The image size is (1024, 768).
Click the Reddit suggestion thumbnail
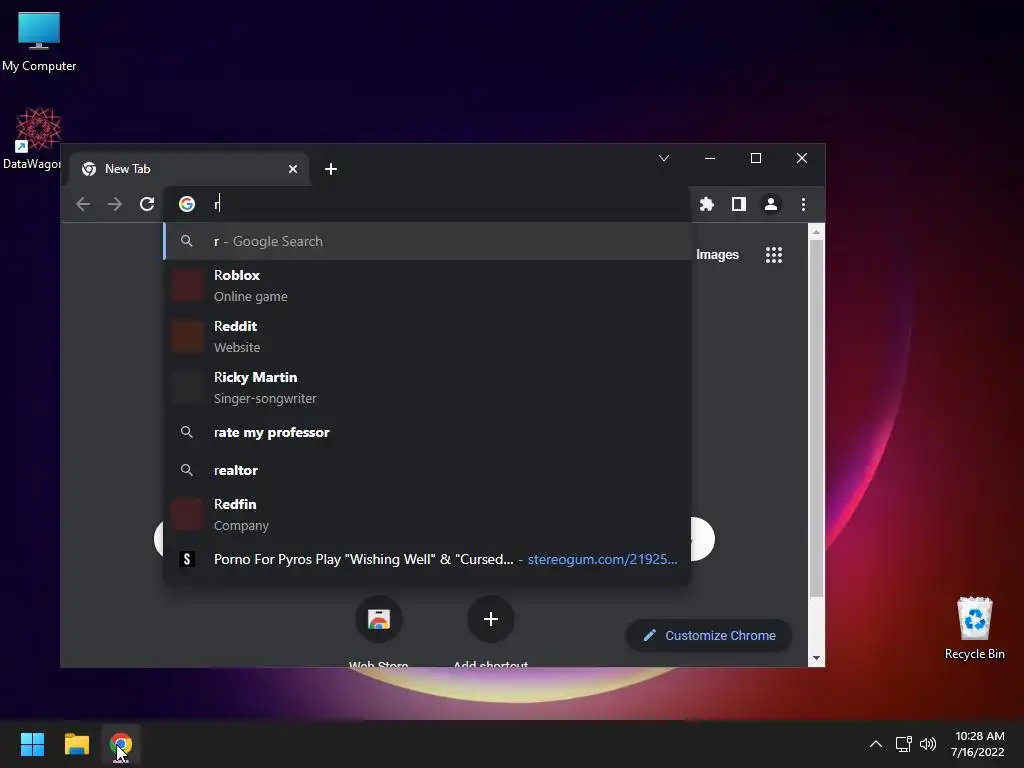[187, 336]
